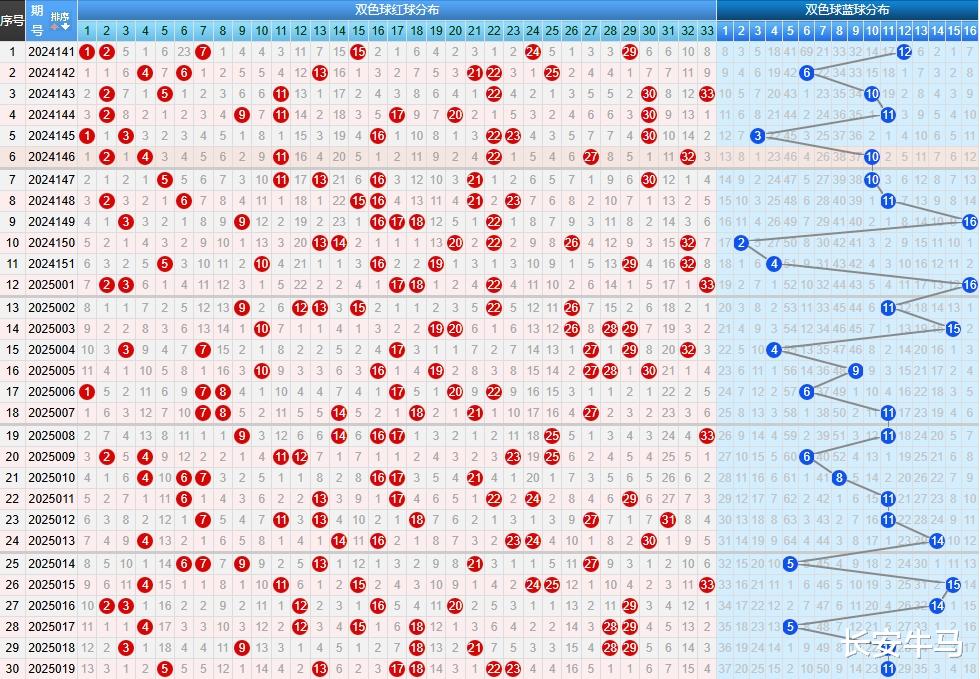The width and height of the screenshot is (980, 679).
Task: Click red ball 14 in period 2024150
Action: pos(339,243)
